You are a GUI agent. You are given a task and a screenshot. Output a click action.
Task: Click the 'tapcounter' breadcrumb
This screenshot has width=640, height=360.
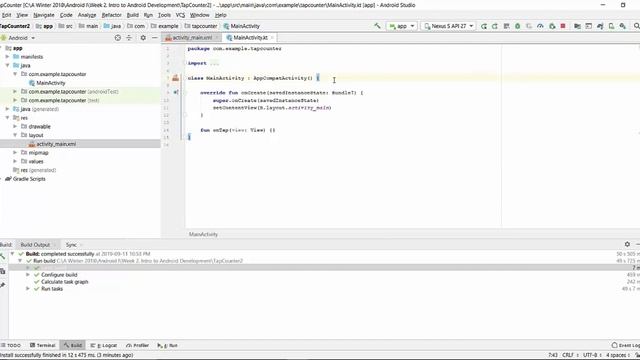201,26
